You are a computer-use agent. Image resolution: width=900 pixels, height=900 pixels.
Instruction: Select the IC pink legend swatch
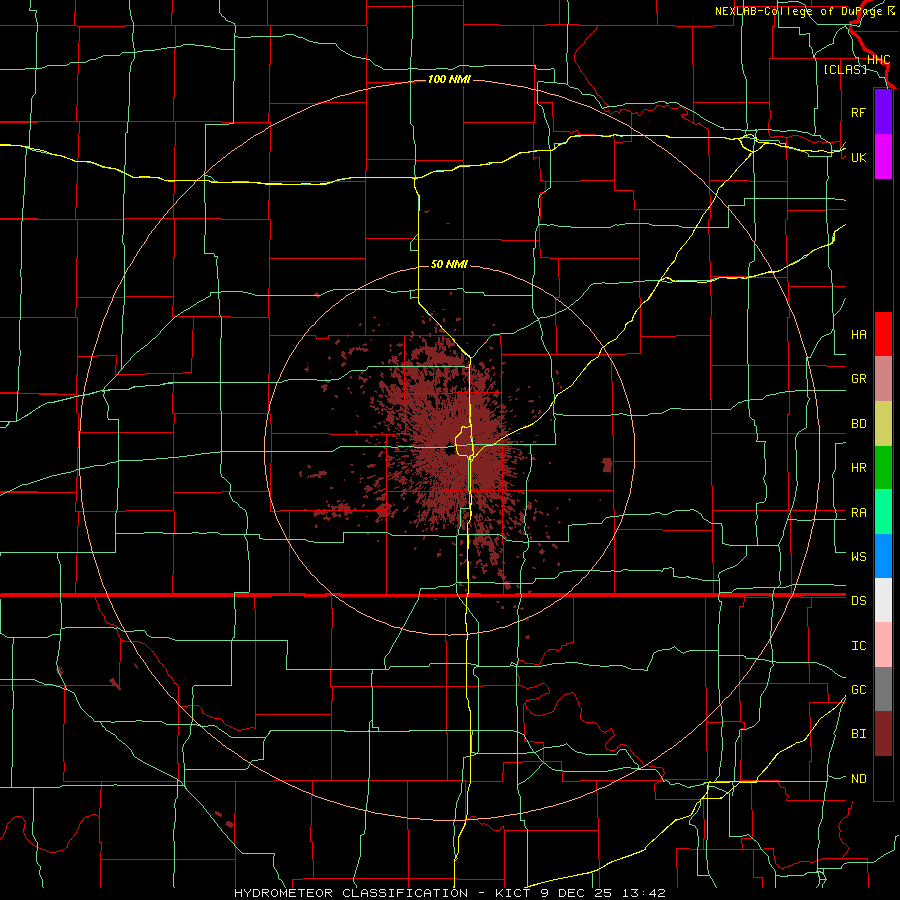883,645
